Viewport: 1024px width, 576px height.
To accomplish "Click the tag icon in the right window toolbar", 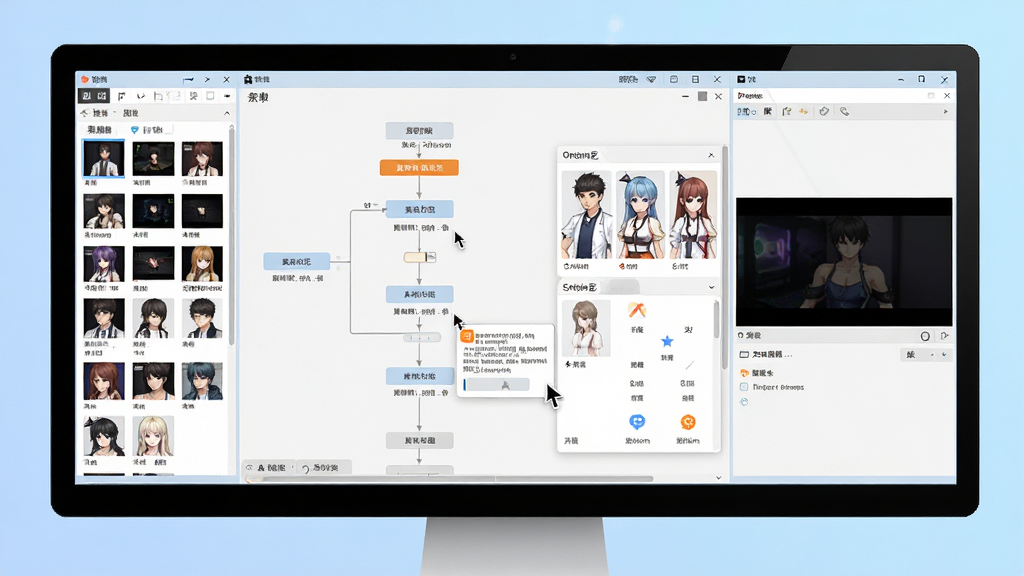I will coord(824,112).
